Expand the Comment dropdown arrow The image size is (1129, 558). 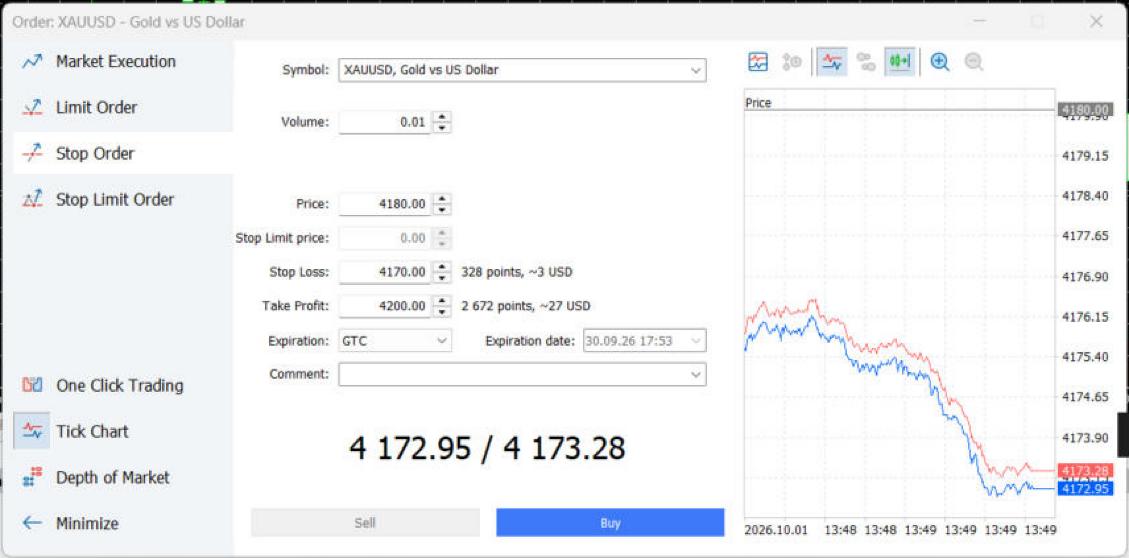(696, 374)
